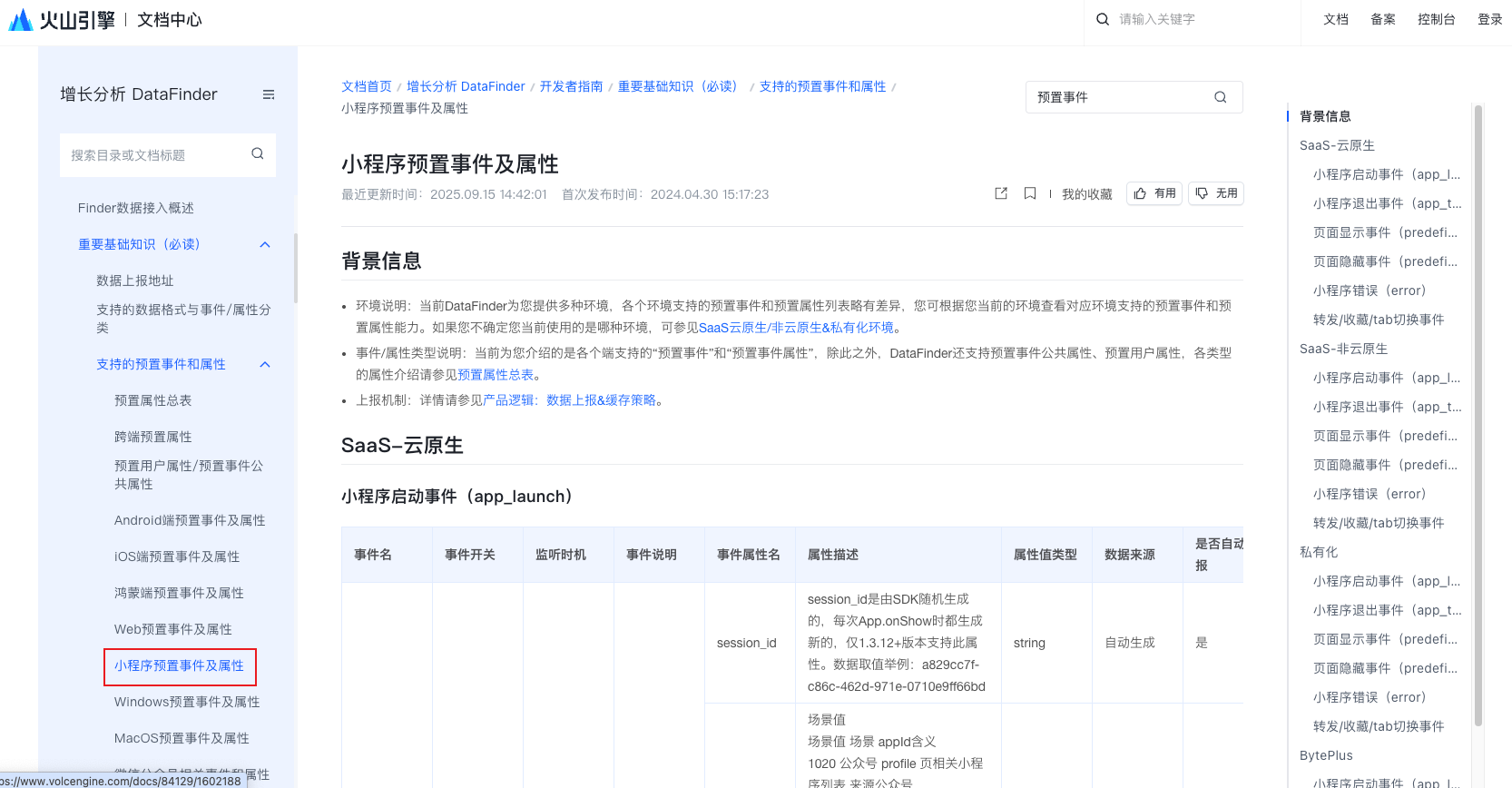Open Finder数据接入概述 in sidebar
This screenshot has height=788, width=1512.
pos(136,208)
